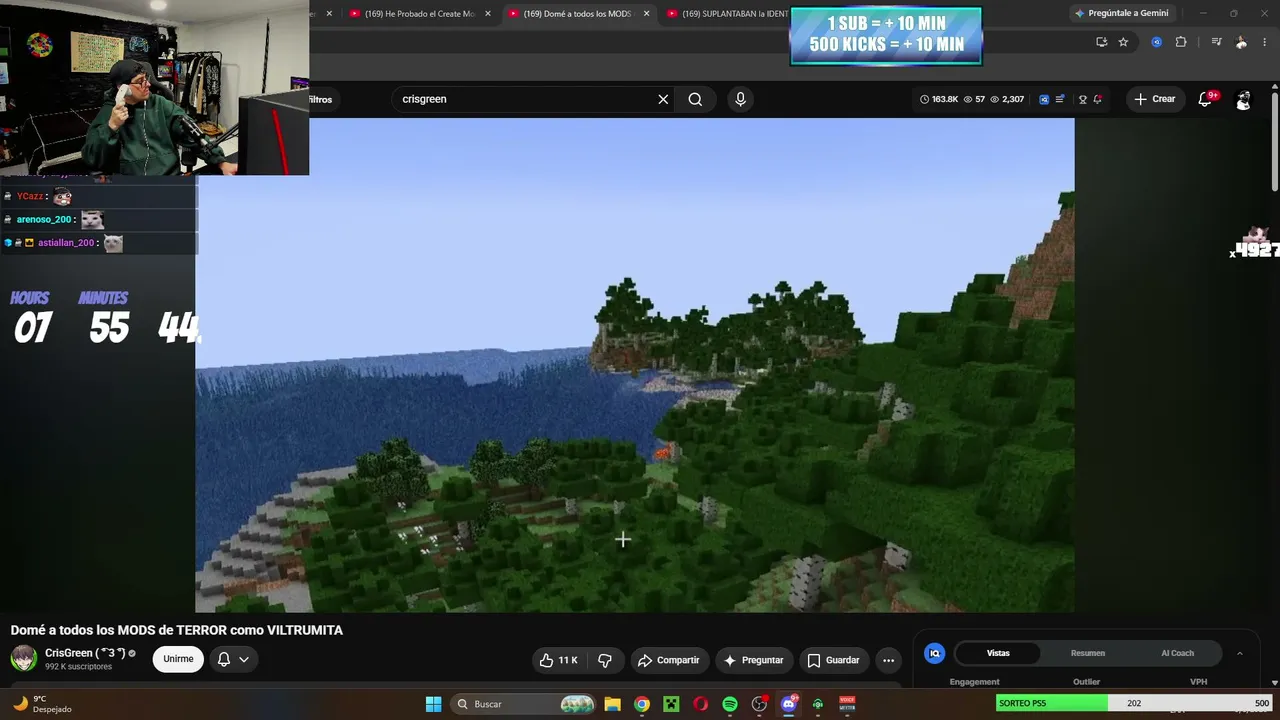Collapse the vidIQ panel chevron
Image resolution: width=1280 pixels, height=720 pixels.
pyautogui.click(x=1240, y=653)
